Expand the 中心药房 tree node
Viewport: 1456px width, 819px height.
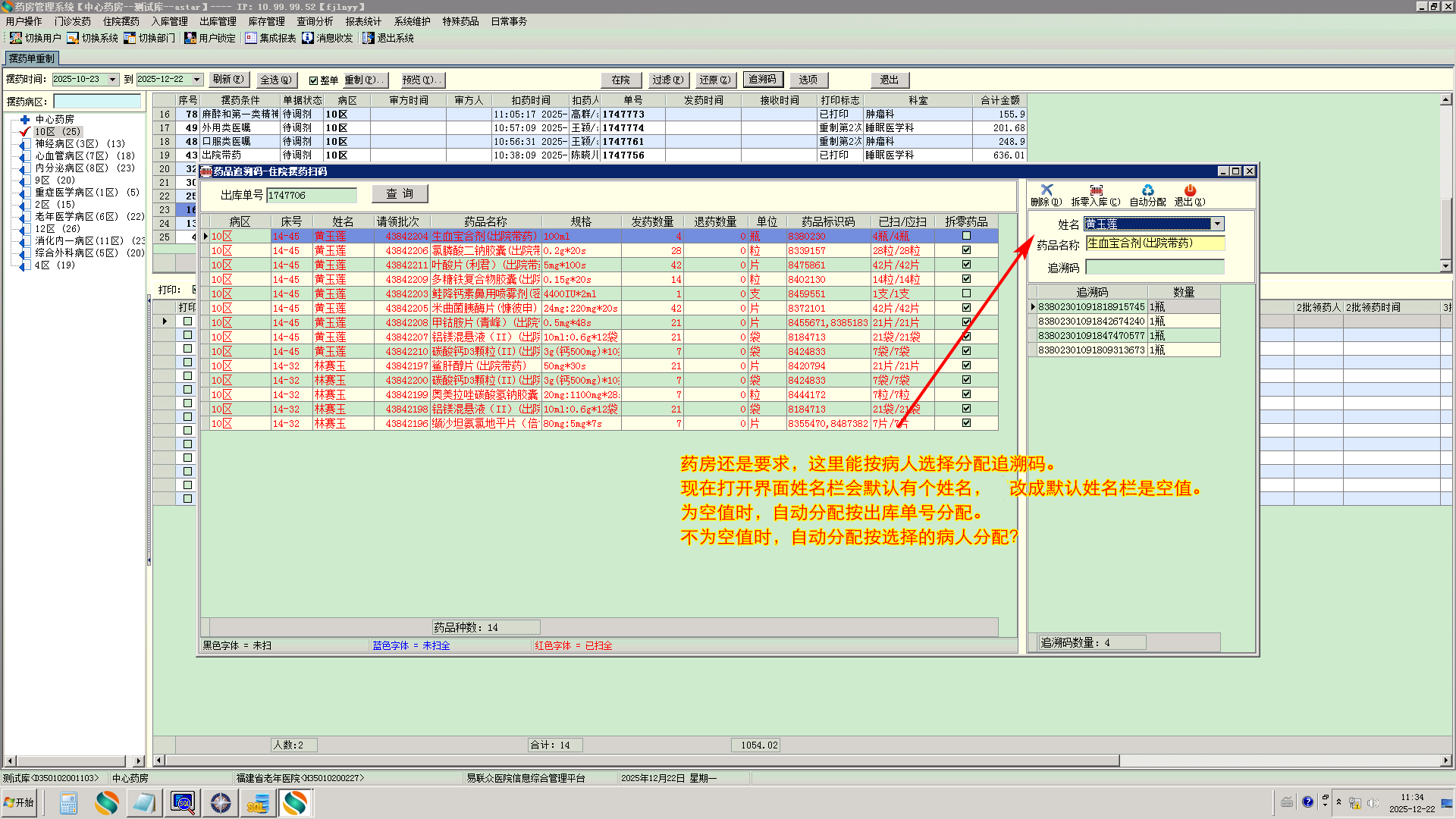click(25, 120)
